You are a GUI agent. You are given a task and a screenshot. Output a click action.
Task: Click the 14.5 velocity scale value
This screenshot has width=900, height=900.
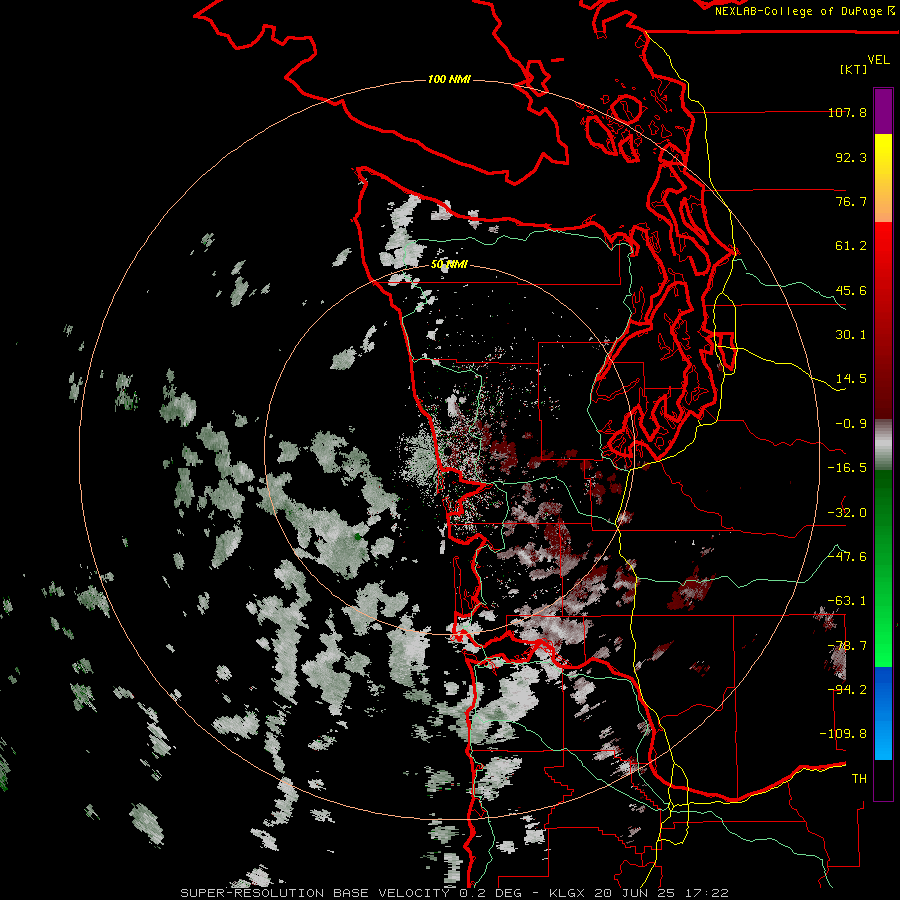point(851,379)
